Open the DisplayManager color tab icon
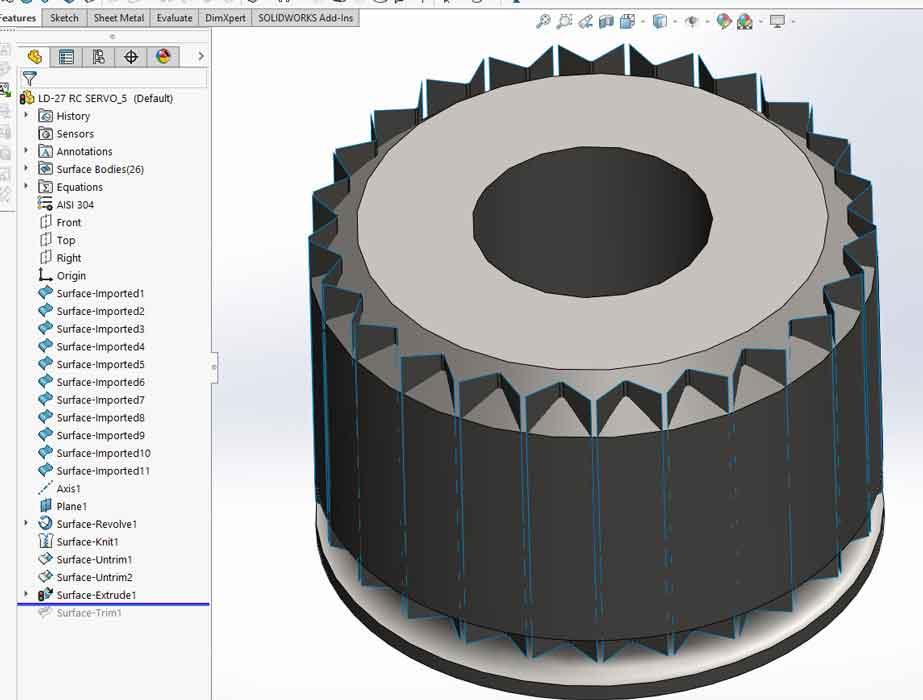The height and width of the screenshot is (700, 923). [x=163, y=57]
